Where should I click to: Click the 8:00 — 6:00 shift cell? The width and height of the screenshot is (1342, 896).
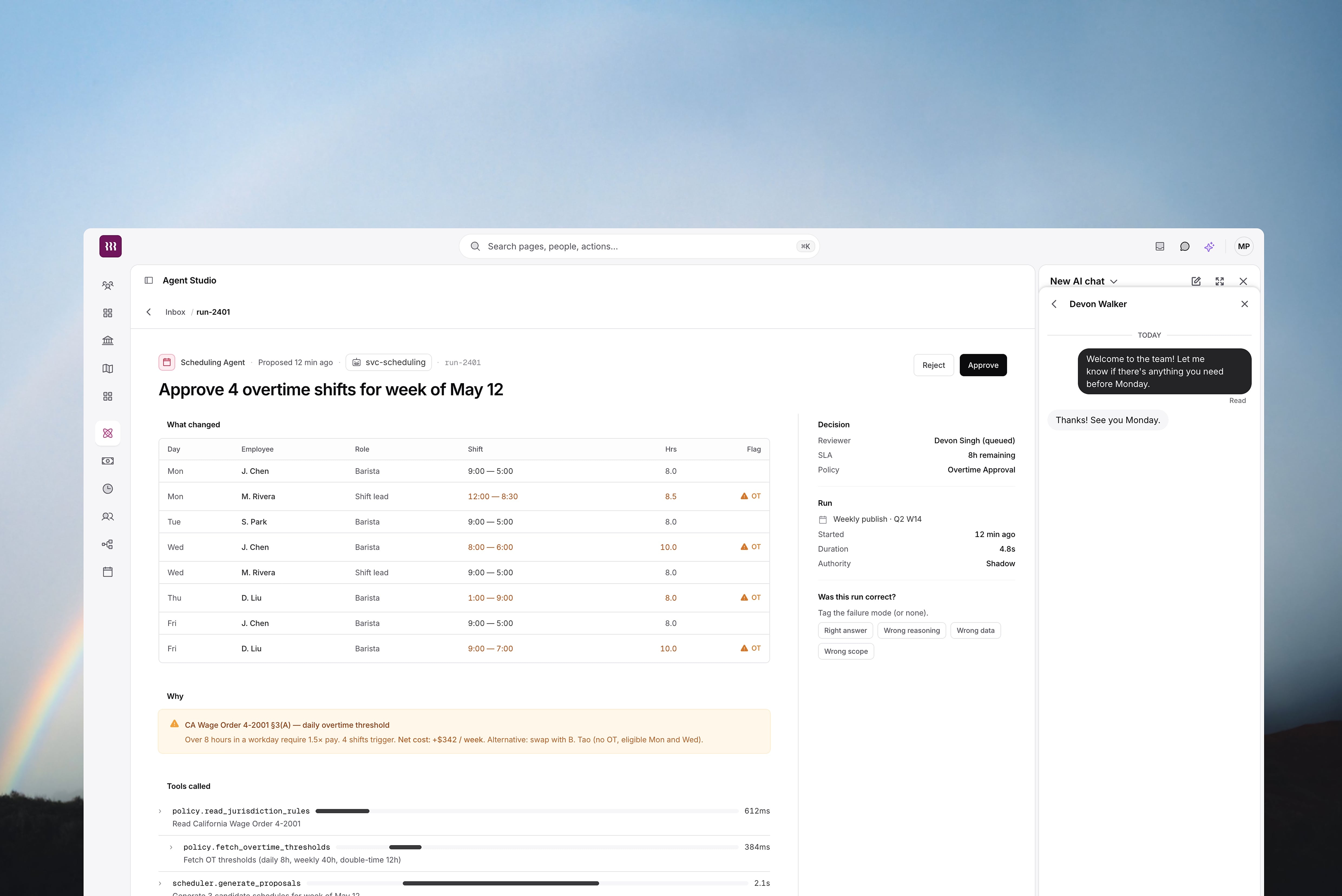(x=490, y=548)
